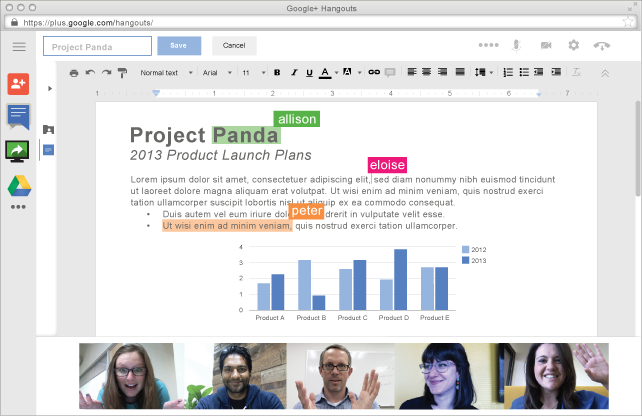Open the invite people icon in sidebar
642x416 pixels.
click(x=18, y=84)
